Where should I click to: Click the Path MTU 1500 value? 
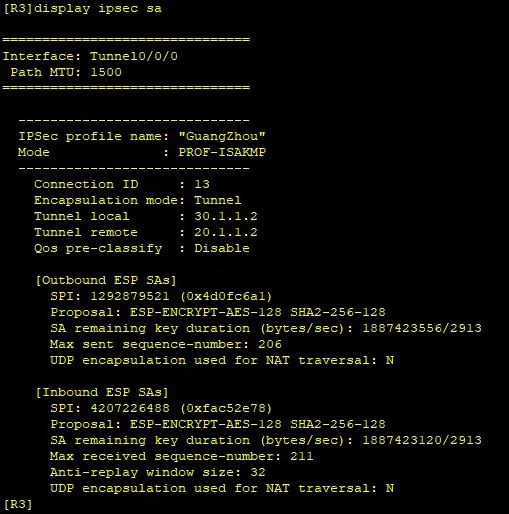click(106, 72)
